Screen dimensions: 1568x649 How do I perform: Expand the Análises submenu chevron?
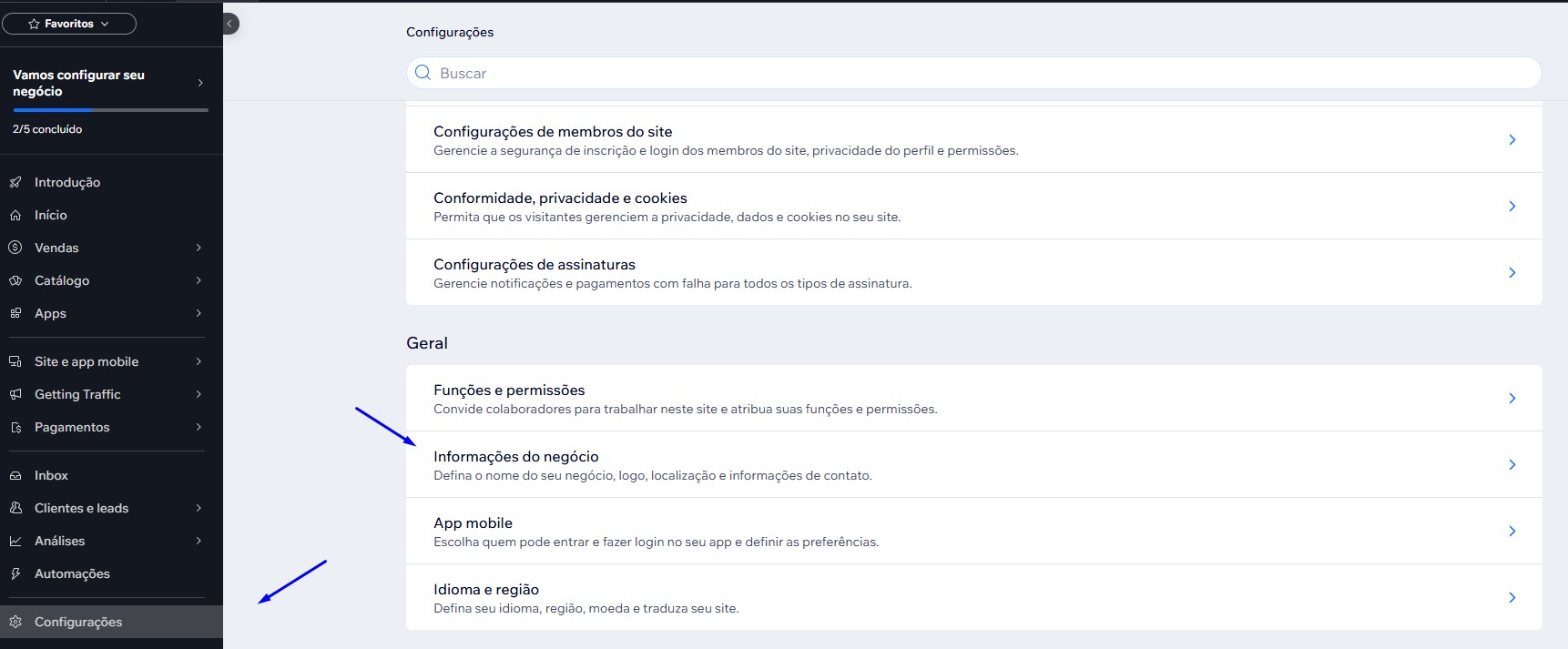click(199, 541)
